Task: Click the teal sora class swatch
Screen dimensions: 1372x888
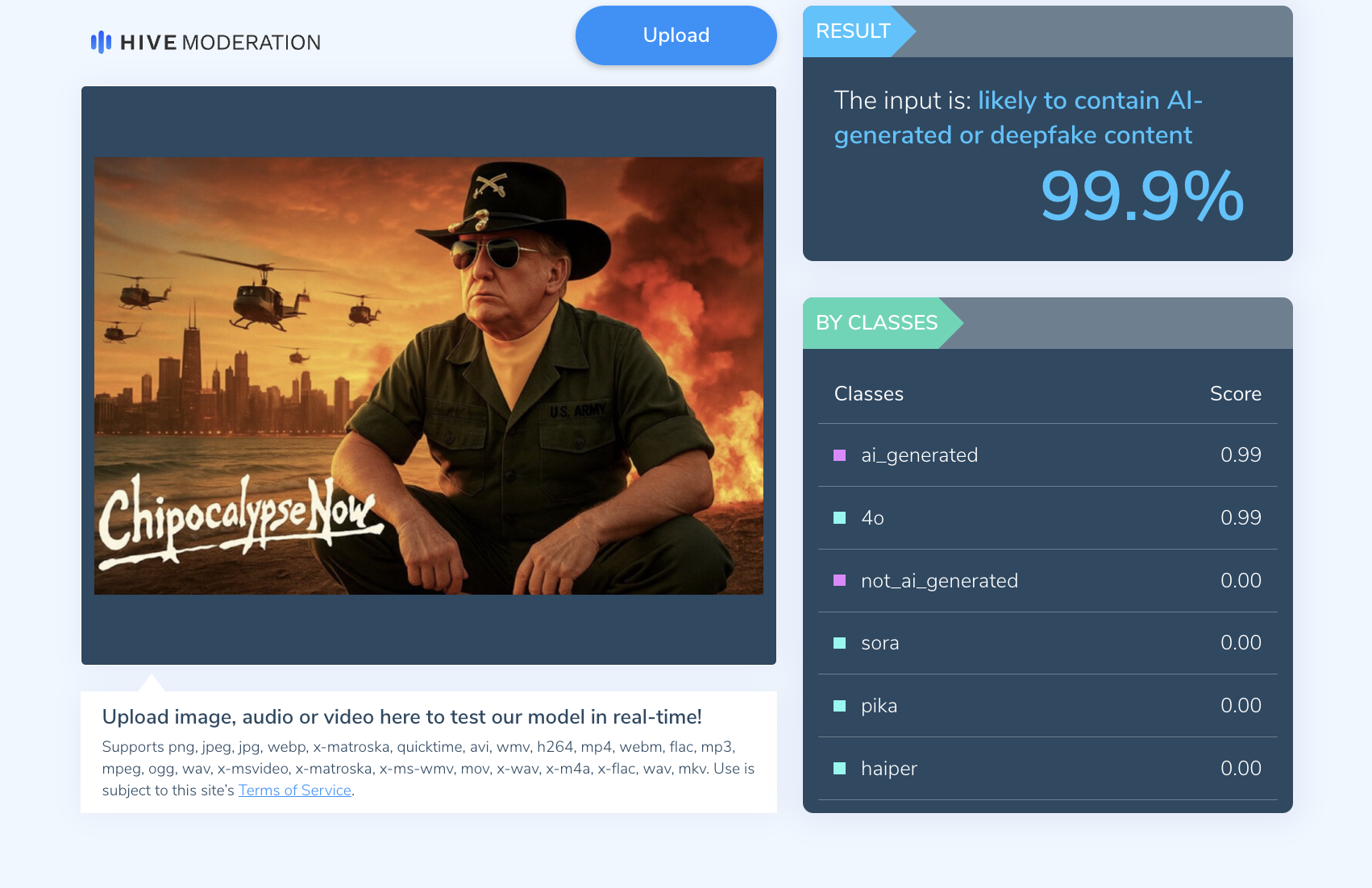Action: point(839,643)
